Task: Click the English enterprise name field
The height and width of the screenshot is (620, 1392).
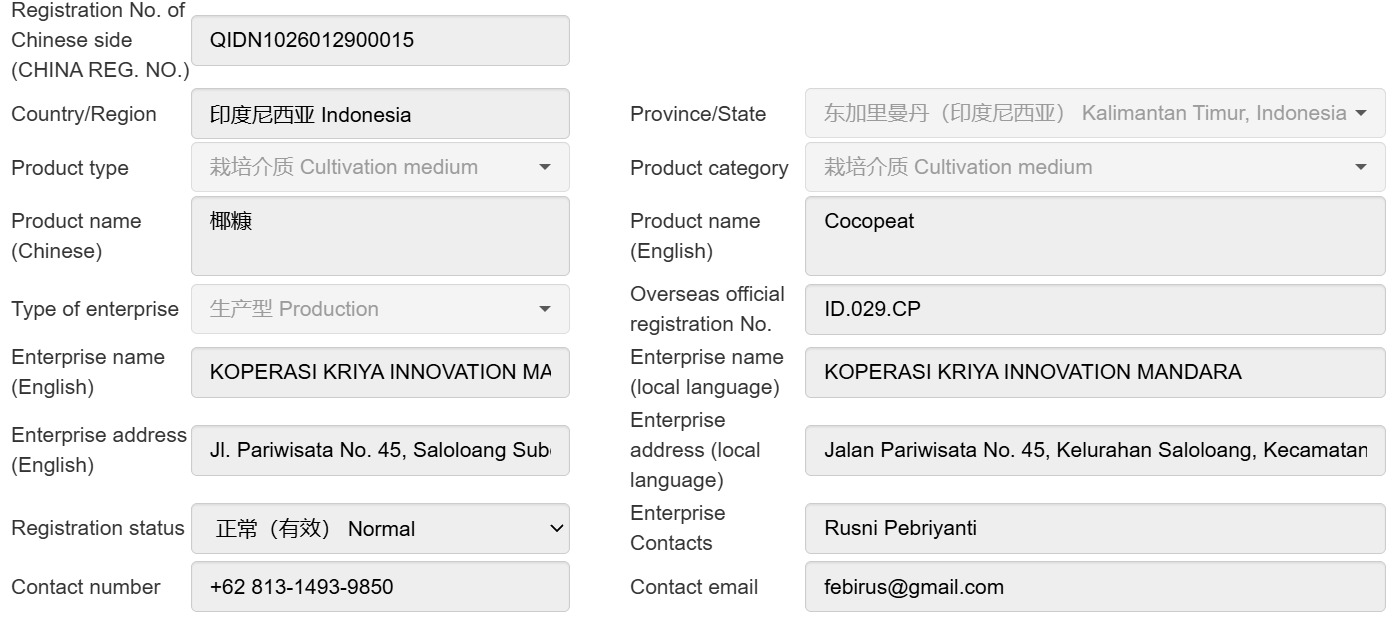Action: (380, 372)
